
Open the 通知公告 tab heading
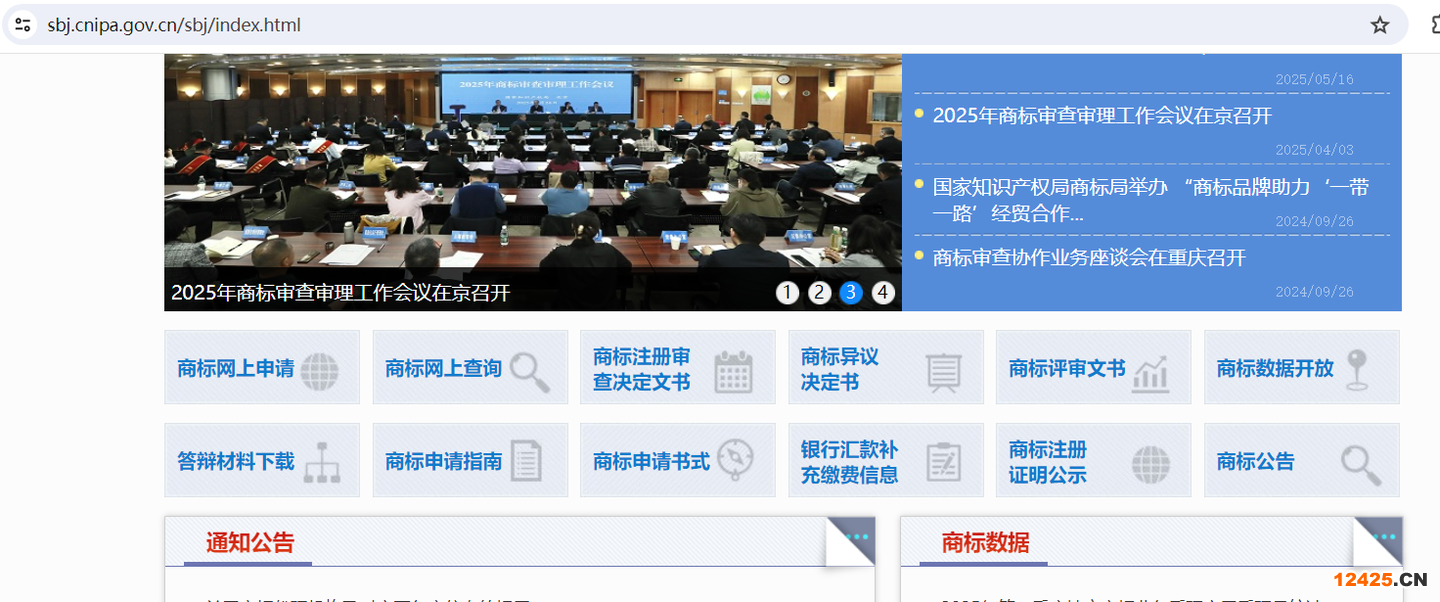tap(250, 543)
